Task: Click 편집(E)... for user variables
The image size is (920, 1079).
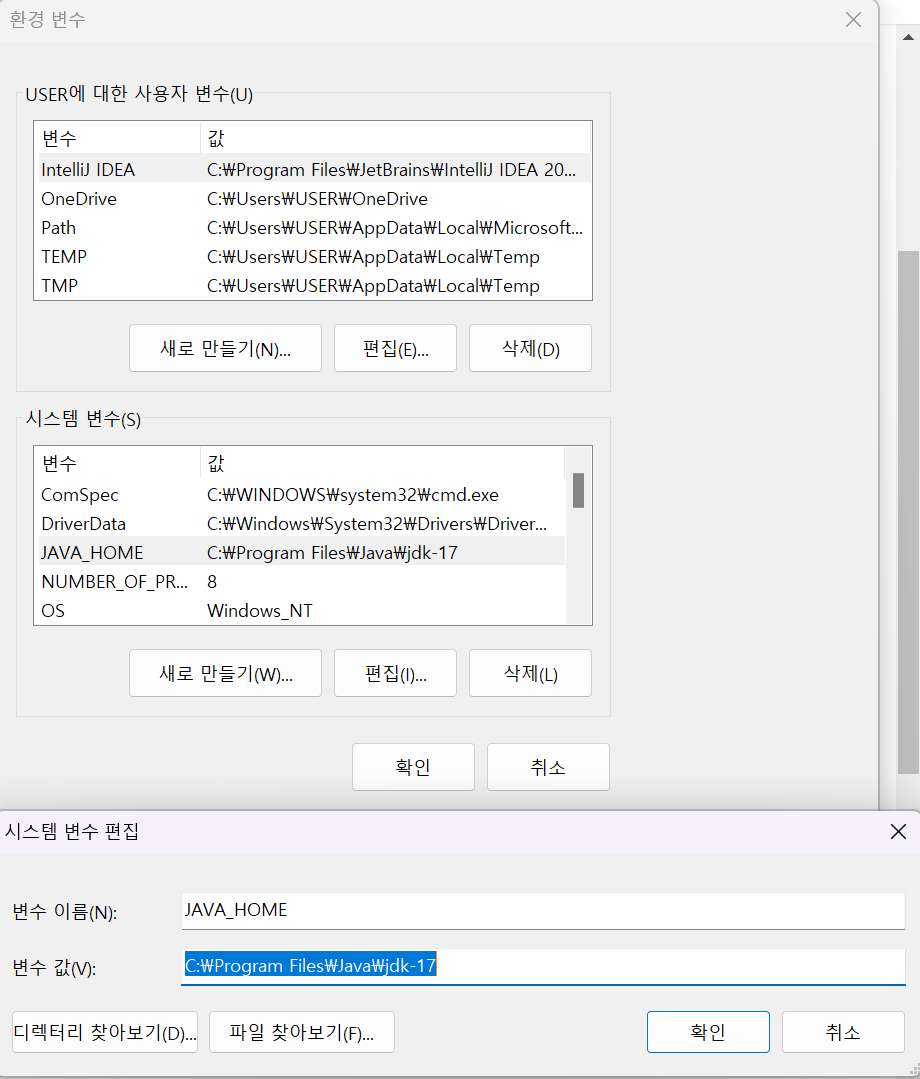Action: click(x=395, y=348)
